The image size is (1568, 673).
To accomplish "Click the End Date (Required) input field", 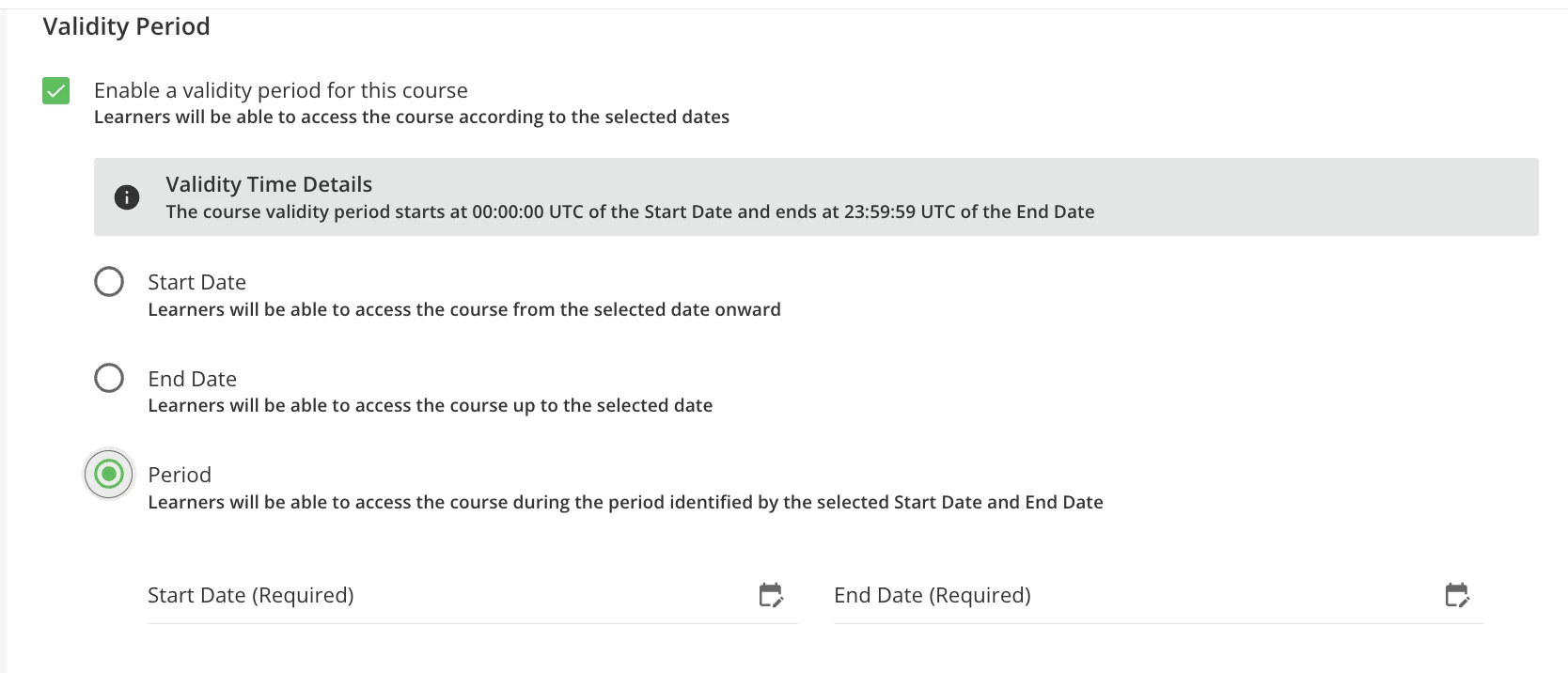I will (x=1128, y=596).
